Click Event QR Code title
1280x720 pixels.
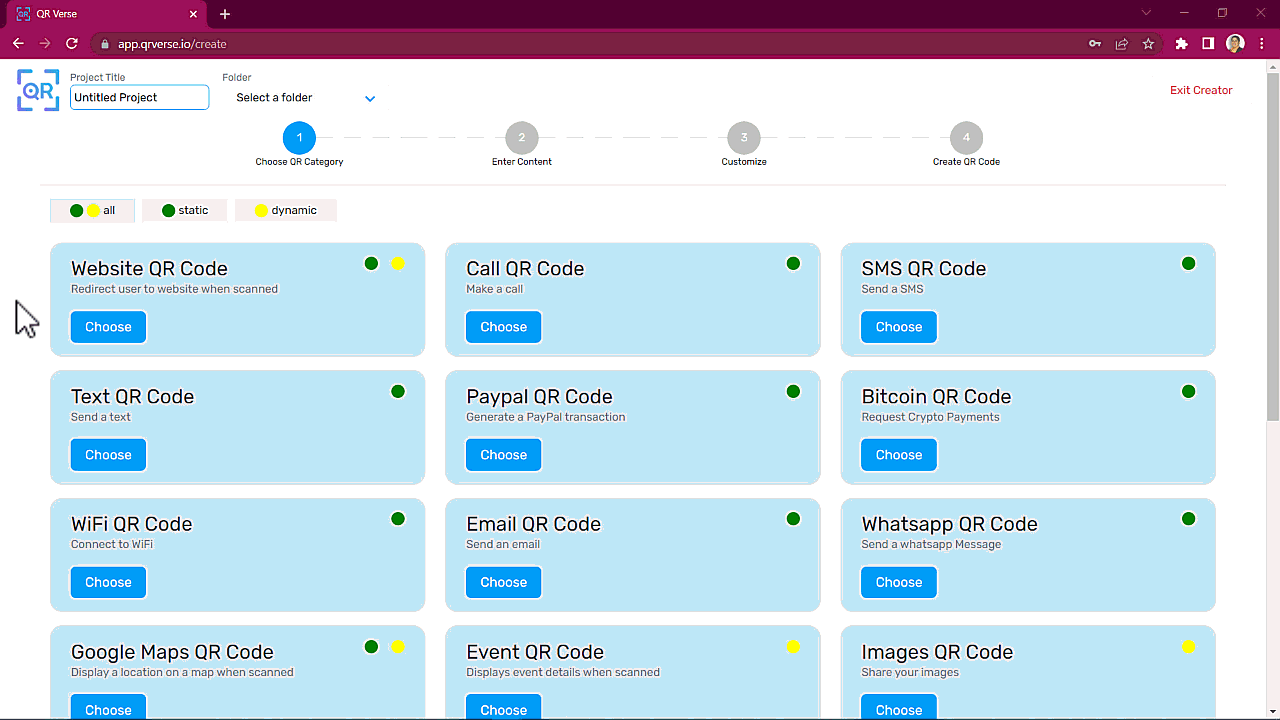tap(535, 652)
